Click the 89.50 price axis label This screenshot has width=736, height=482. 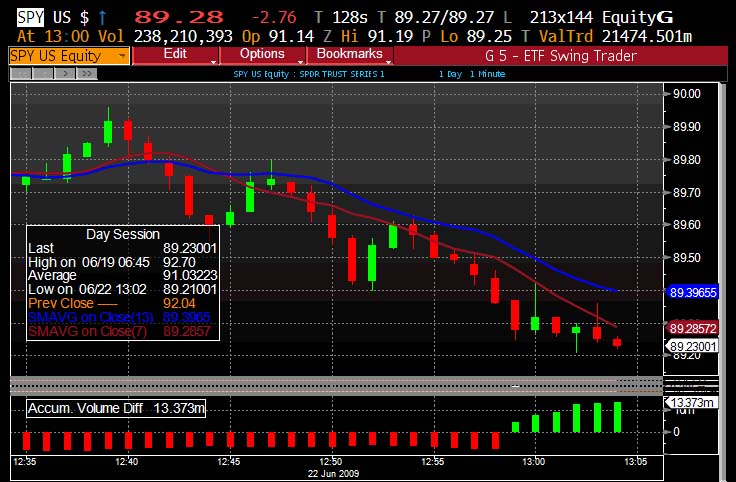(x=687, y=258)
